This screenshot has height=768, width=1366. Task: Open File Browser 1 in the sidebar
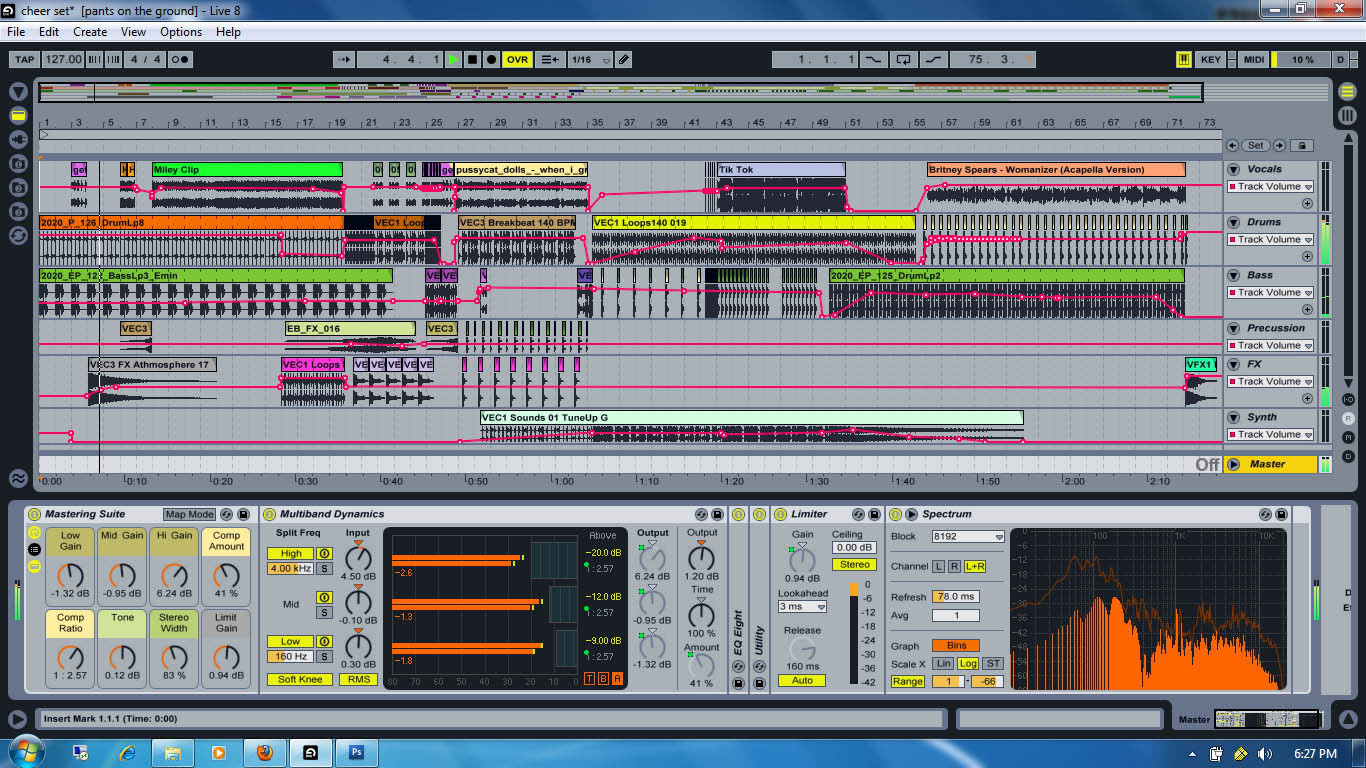coord(17,163)
